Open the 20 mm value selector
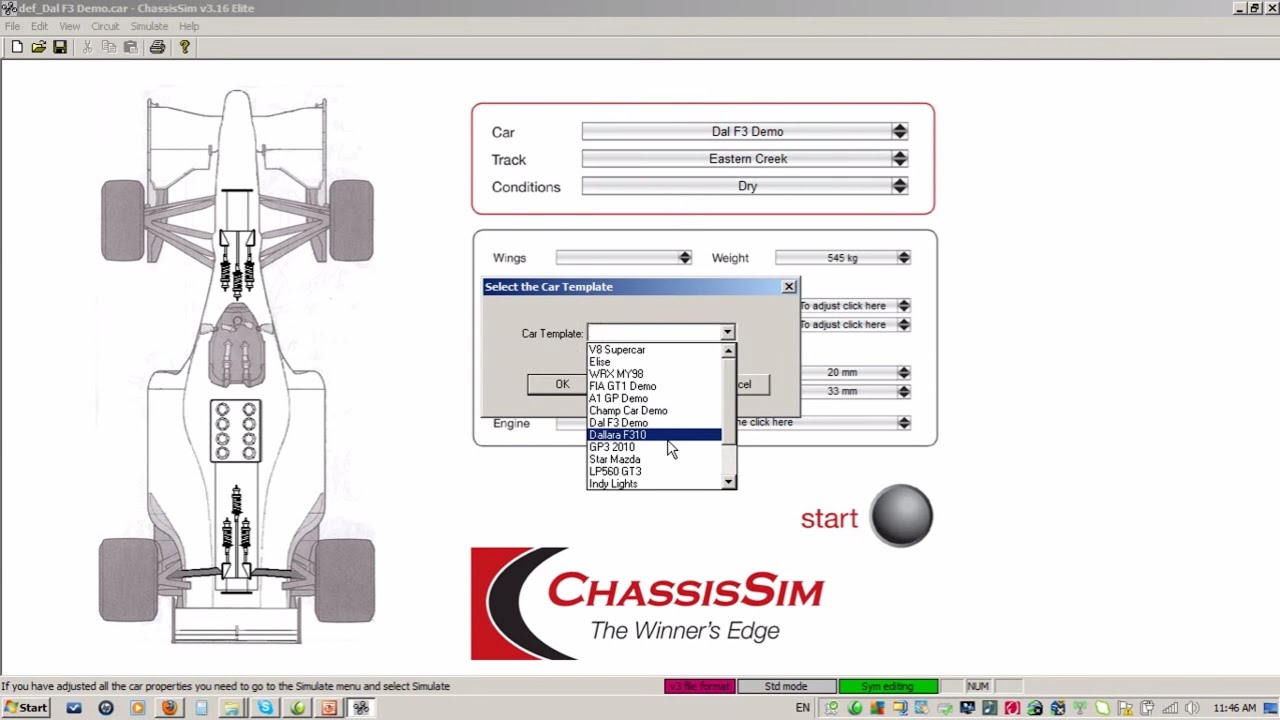1280x720 pixels. (x=855, y=372)
